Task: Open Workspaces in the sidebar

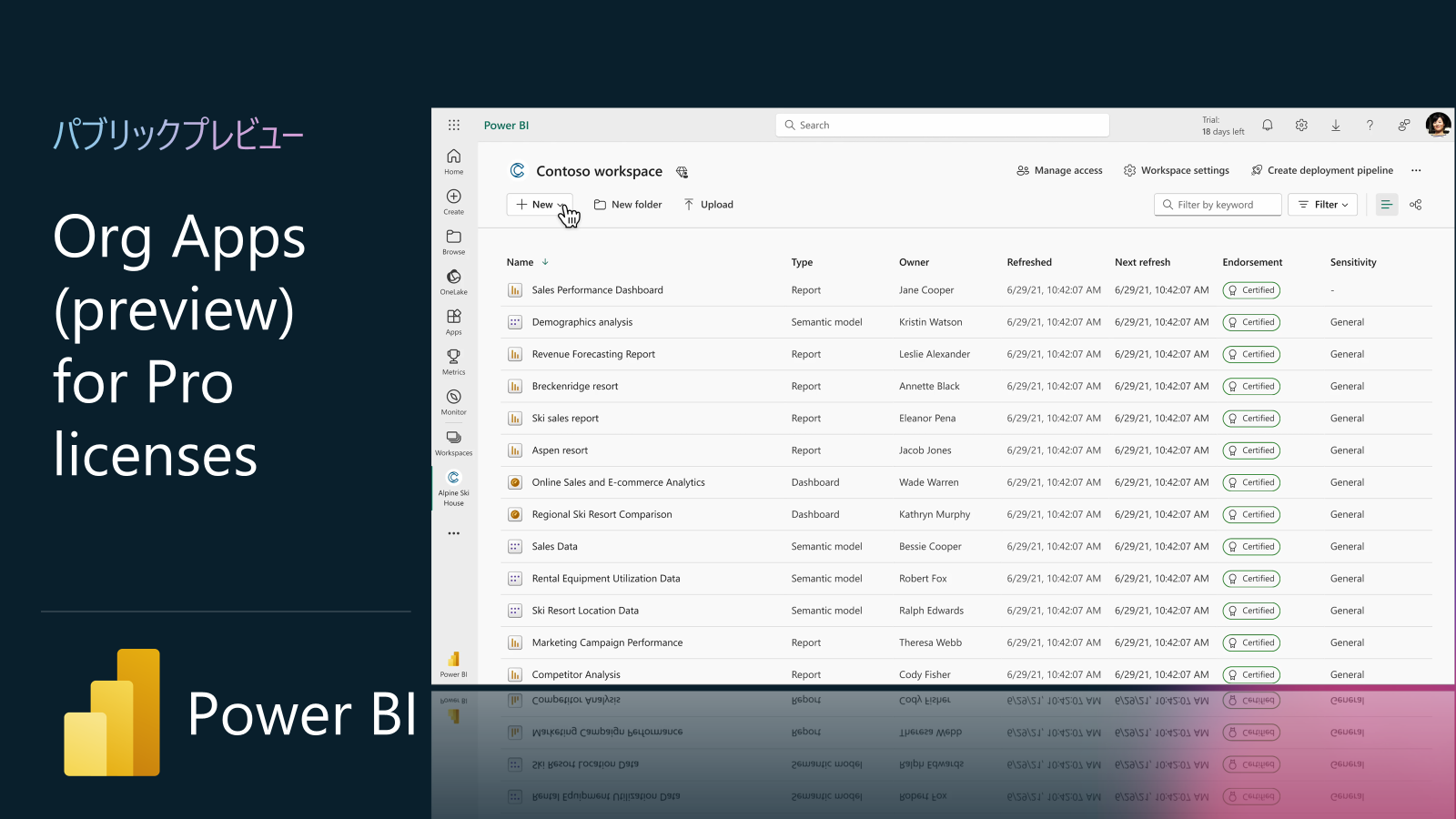Action: click(454, 443)
